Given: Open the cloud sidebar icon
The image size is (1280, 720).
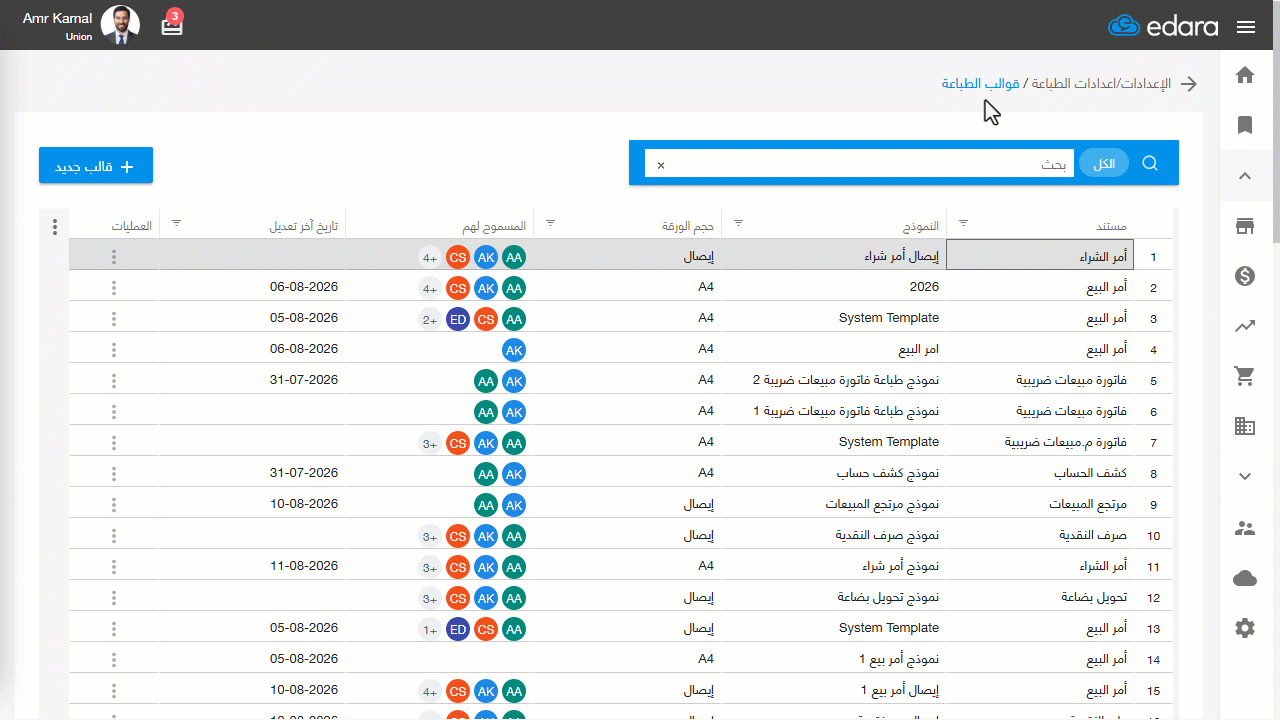Looking at the screenshot, I should (x=1245, y=578).
